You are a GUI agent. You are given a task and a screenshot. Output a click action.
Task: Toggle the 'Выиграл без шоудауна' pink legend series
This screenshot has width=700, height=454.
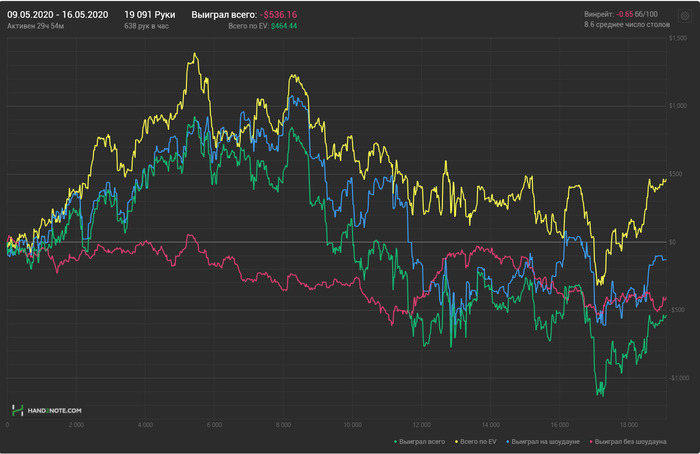[x=628, y=442]
